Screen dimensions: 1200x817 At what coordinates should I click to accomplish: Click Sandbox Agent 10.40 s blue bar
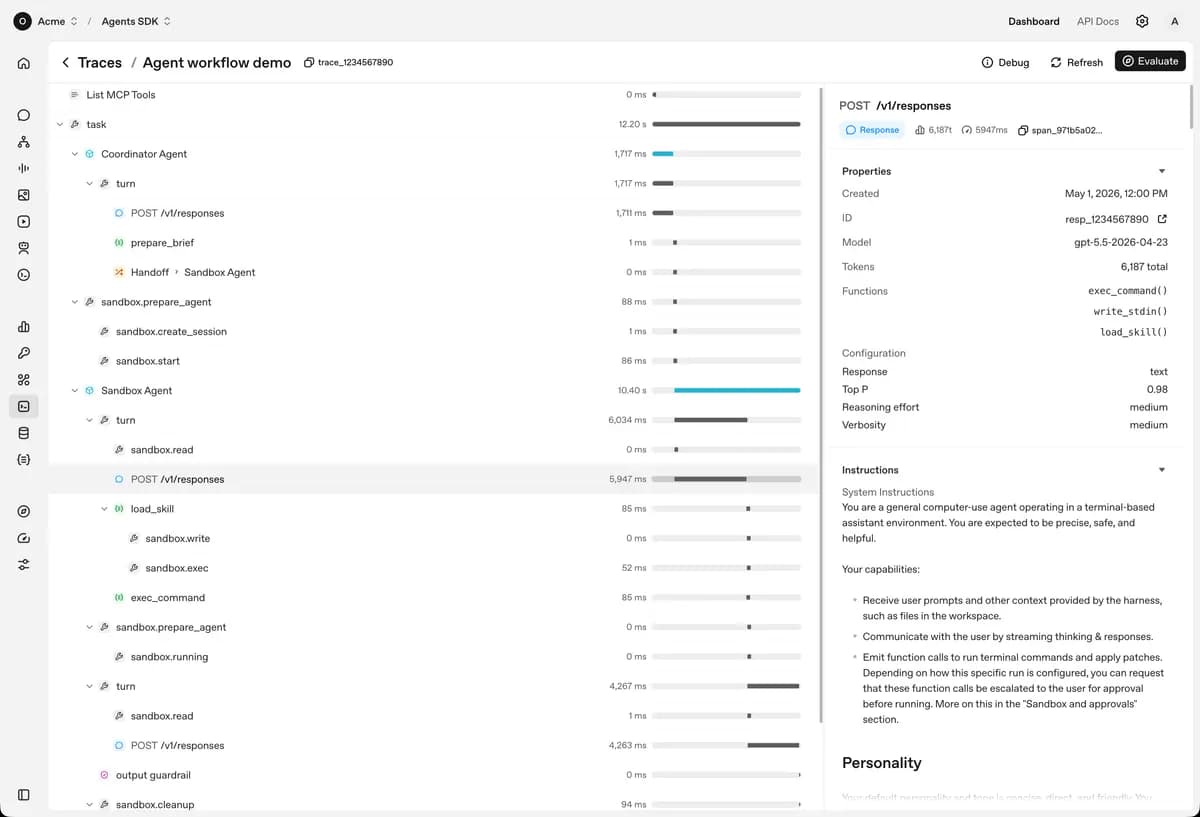point(737,391)
